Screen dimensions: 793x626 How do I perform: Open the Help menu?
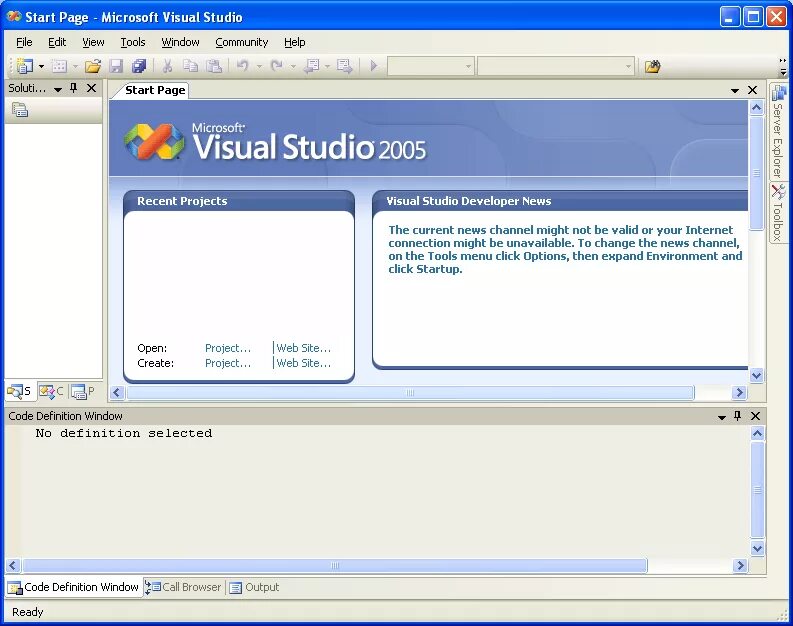coord(294,42)
